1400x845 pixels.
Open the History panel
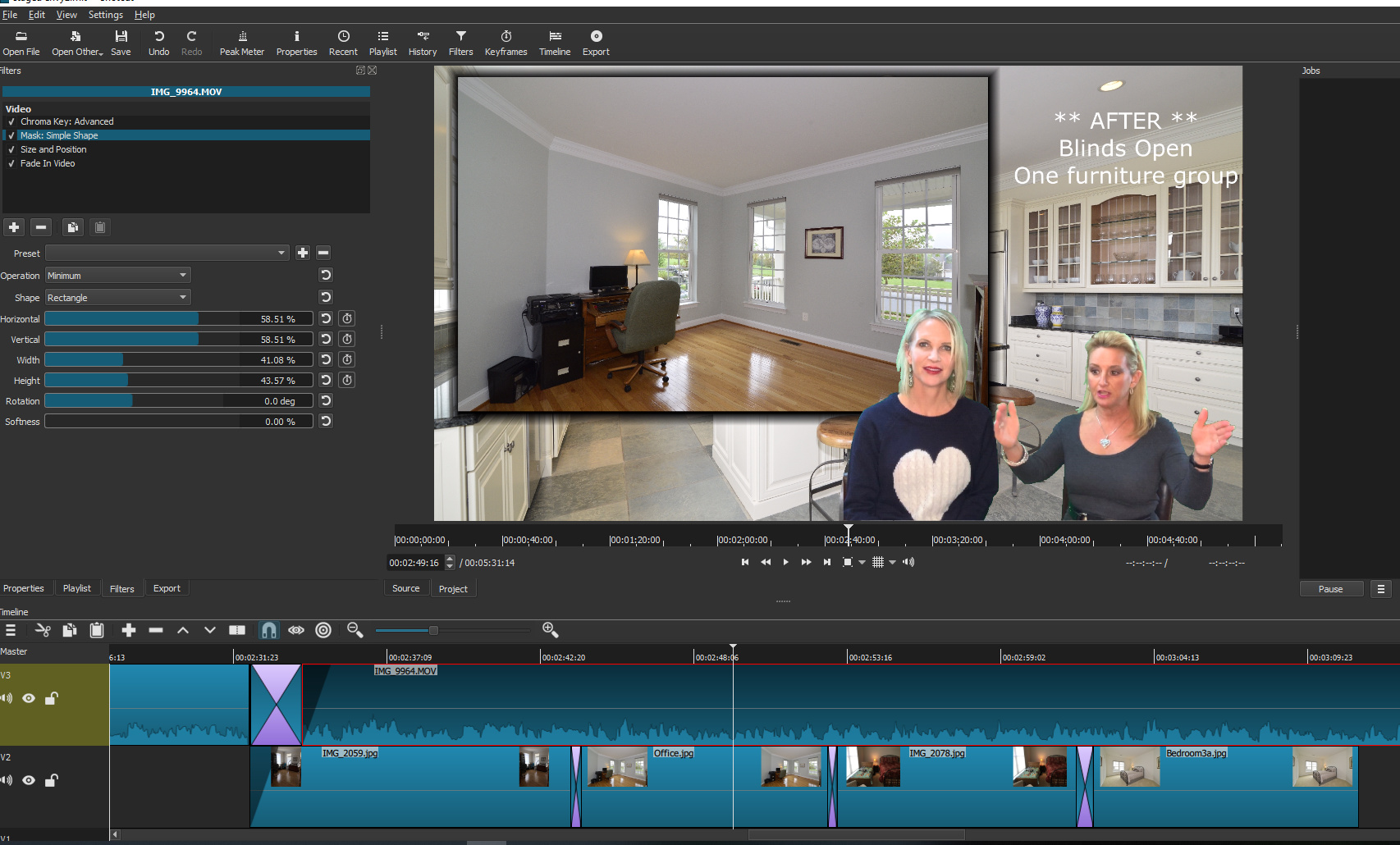[x=423, y=43]
